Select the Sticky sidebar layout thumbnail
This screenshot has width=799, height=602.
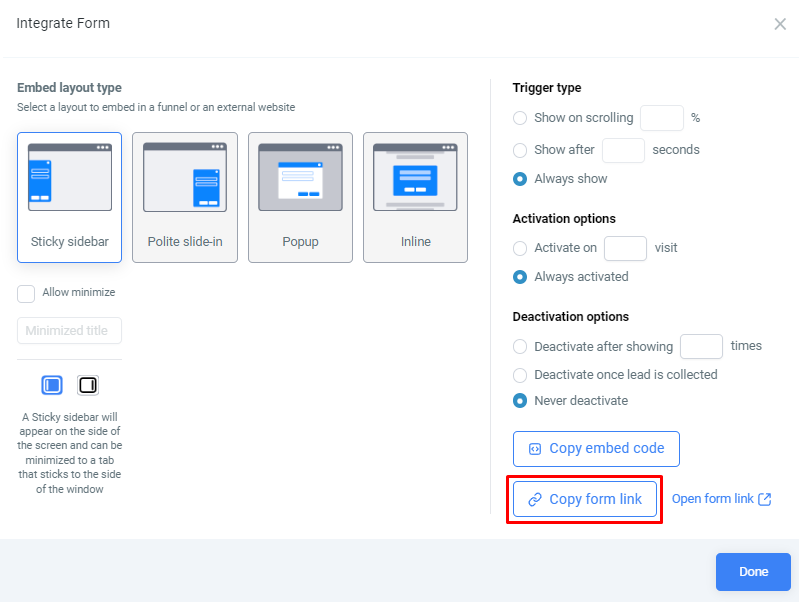coord(69,197)
